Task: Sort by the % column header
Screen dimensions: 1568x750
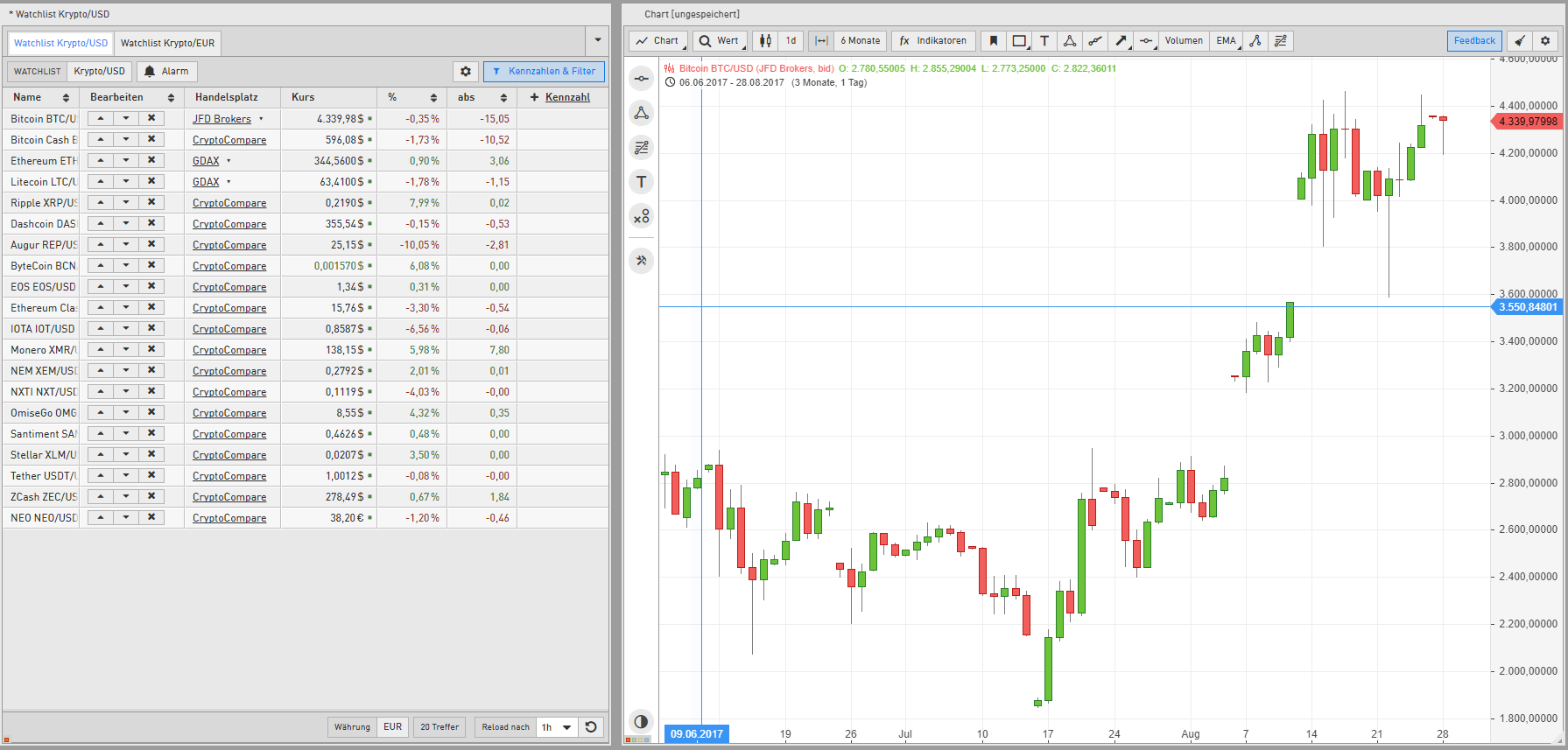Action: (x=412, y=97)
